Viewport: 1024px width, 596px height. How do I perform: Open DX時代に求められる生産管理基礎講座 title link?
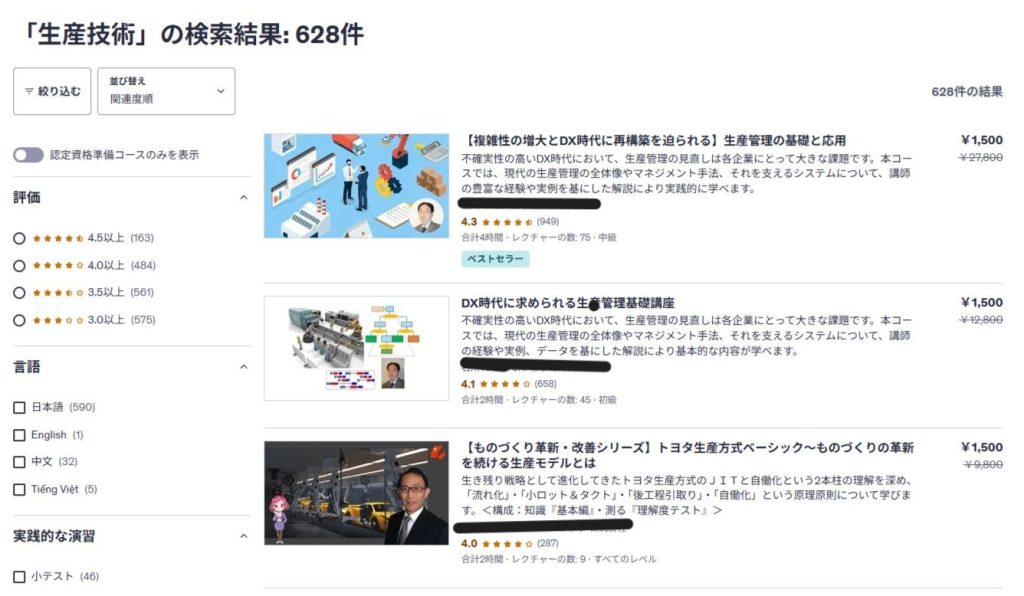point(568,303)
